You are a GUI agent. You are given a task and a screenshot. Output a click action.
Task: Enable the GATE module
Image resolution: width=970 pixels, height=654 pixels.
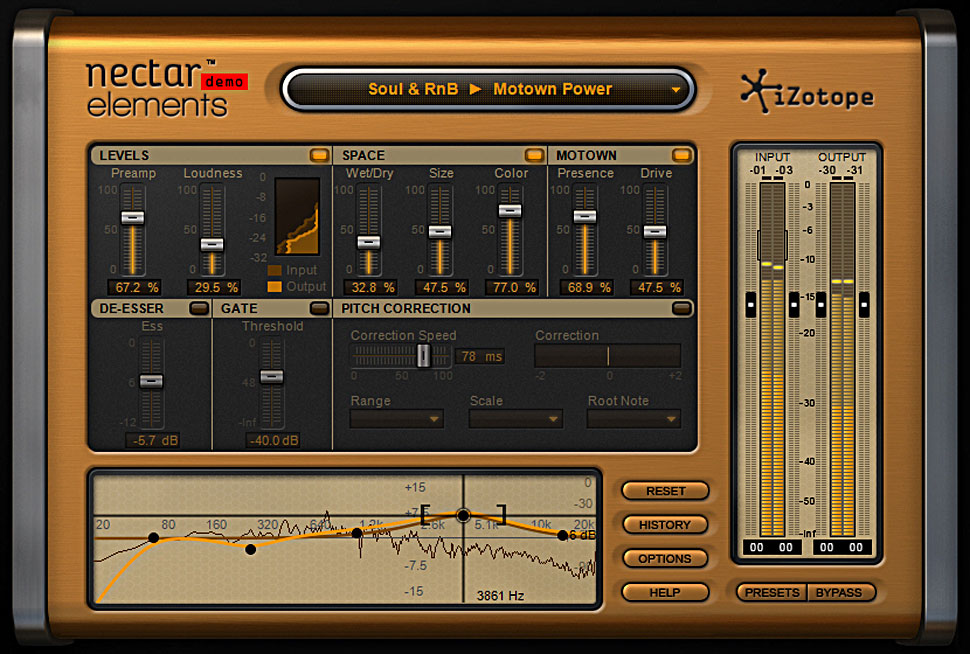pyautogui.click(x=319, y=308)
